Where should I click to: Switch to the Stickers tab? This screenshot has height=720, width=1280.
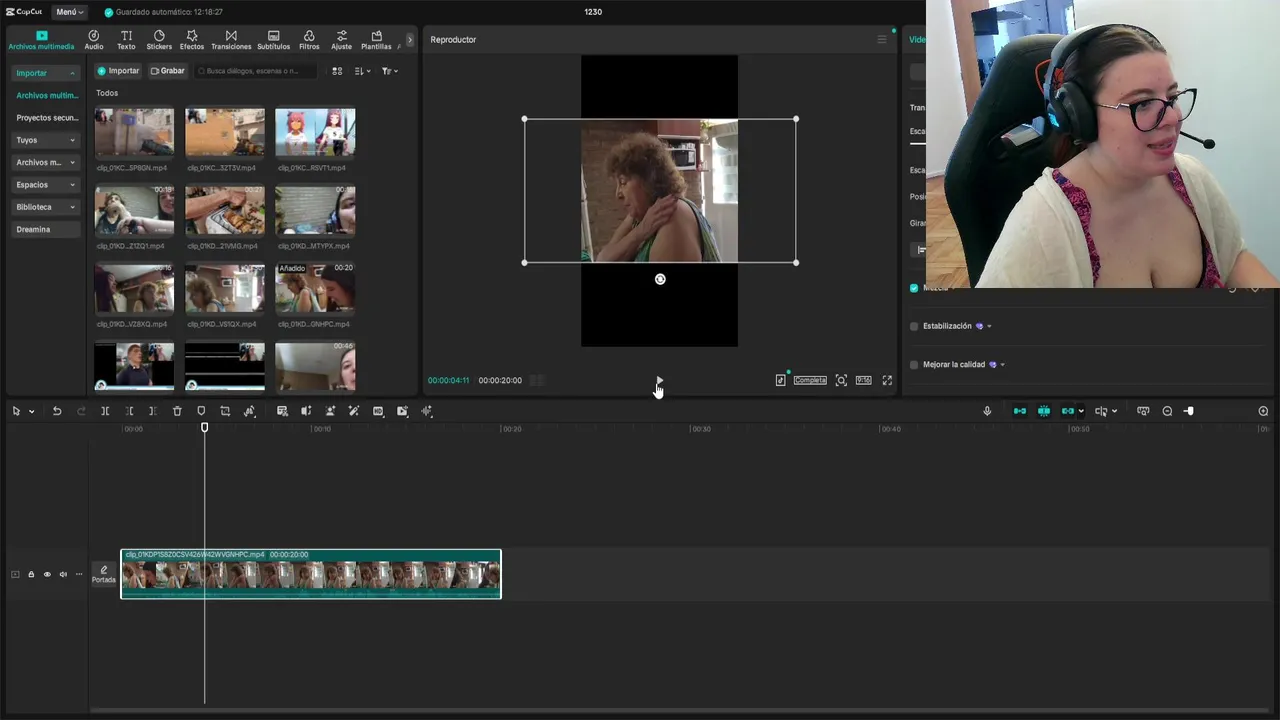tap(159, 40)
